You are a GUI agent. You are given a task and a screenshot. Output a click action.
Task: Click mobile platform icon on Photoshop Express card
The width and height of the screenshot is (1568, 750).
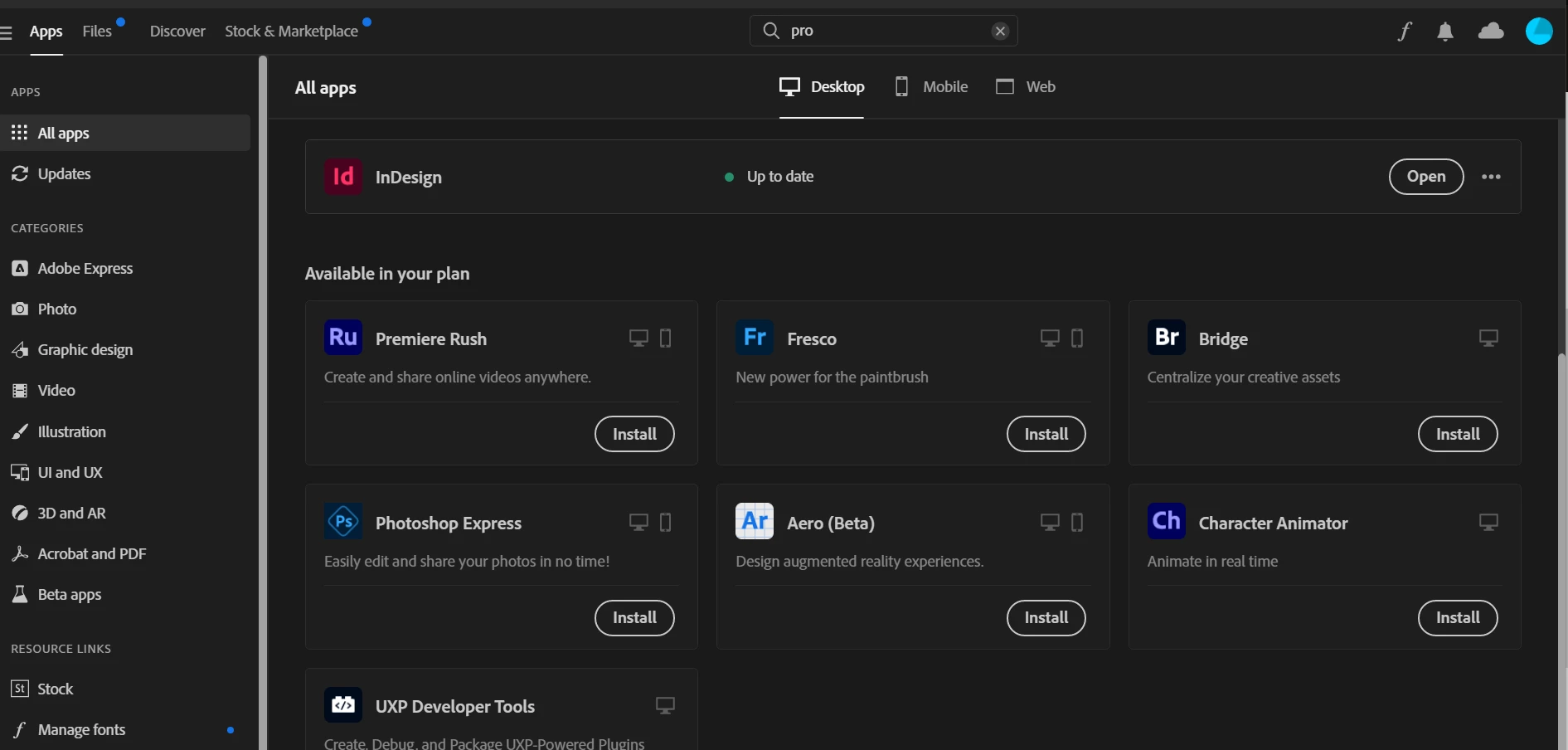[x=665, y=522]
